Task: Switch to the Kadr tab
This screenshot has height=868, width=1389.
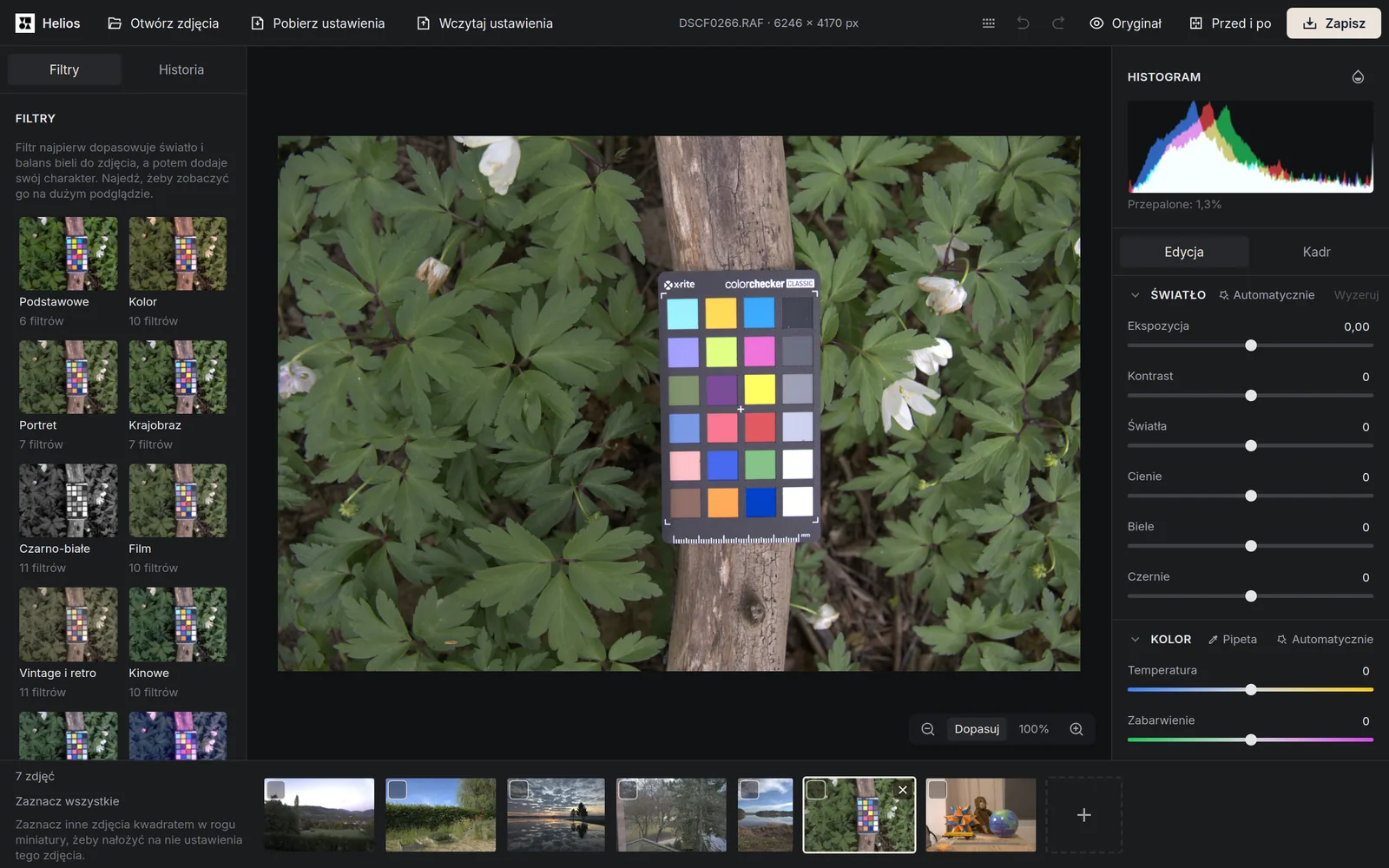Action: pos(1316,252)
